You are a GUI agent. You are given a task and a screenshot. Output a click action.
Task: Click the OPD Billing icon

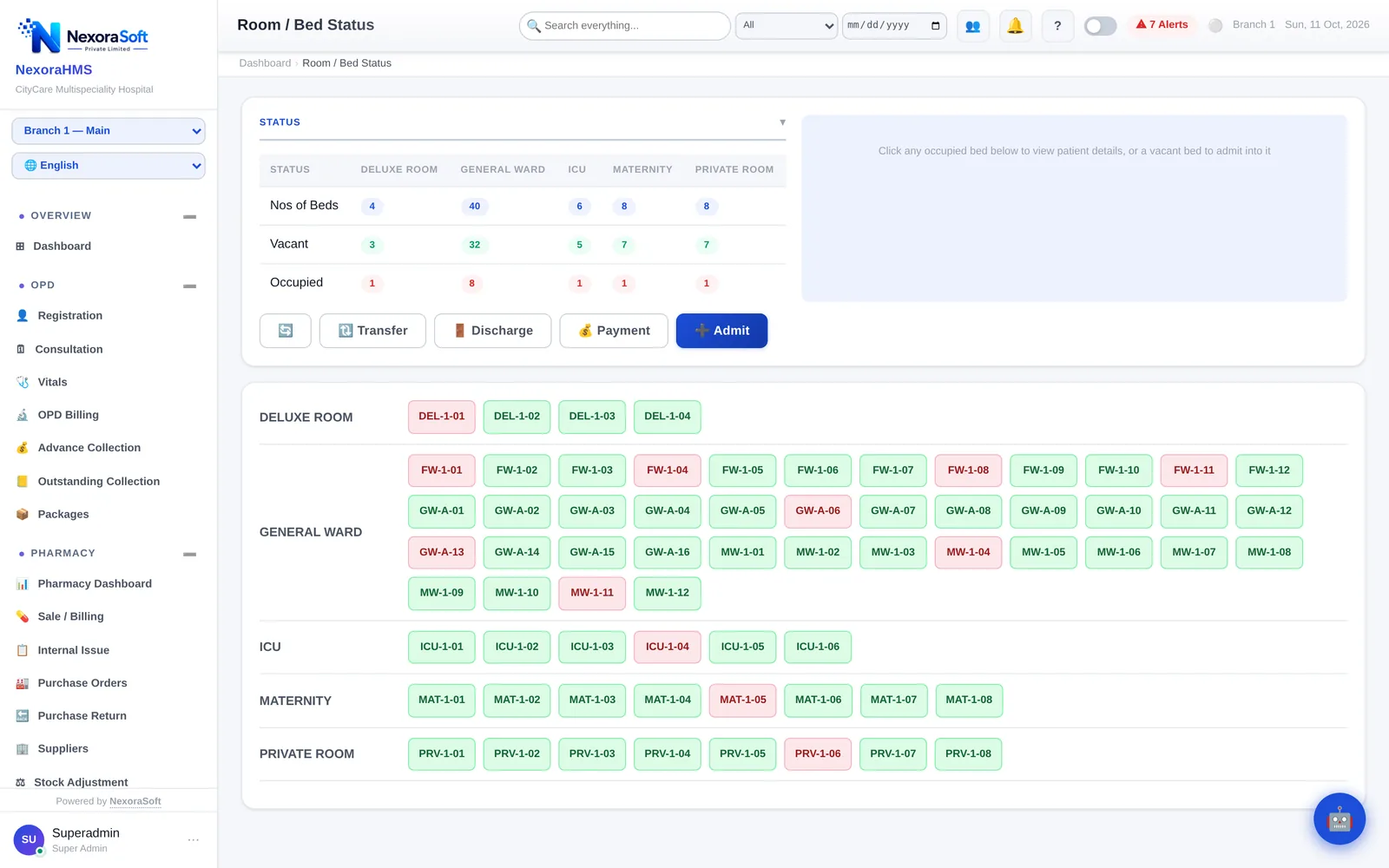click(x=23, y=415)
